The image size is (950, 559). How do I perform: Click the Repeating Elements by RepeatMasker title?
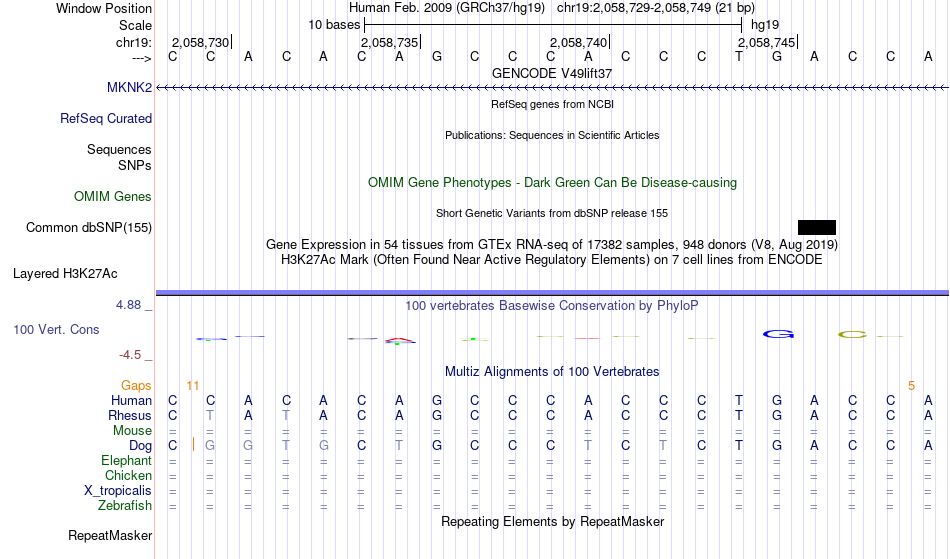[553, 522]
